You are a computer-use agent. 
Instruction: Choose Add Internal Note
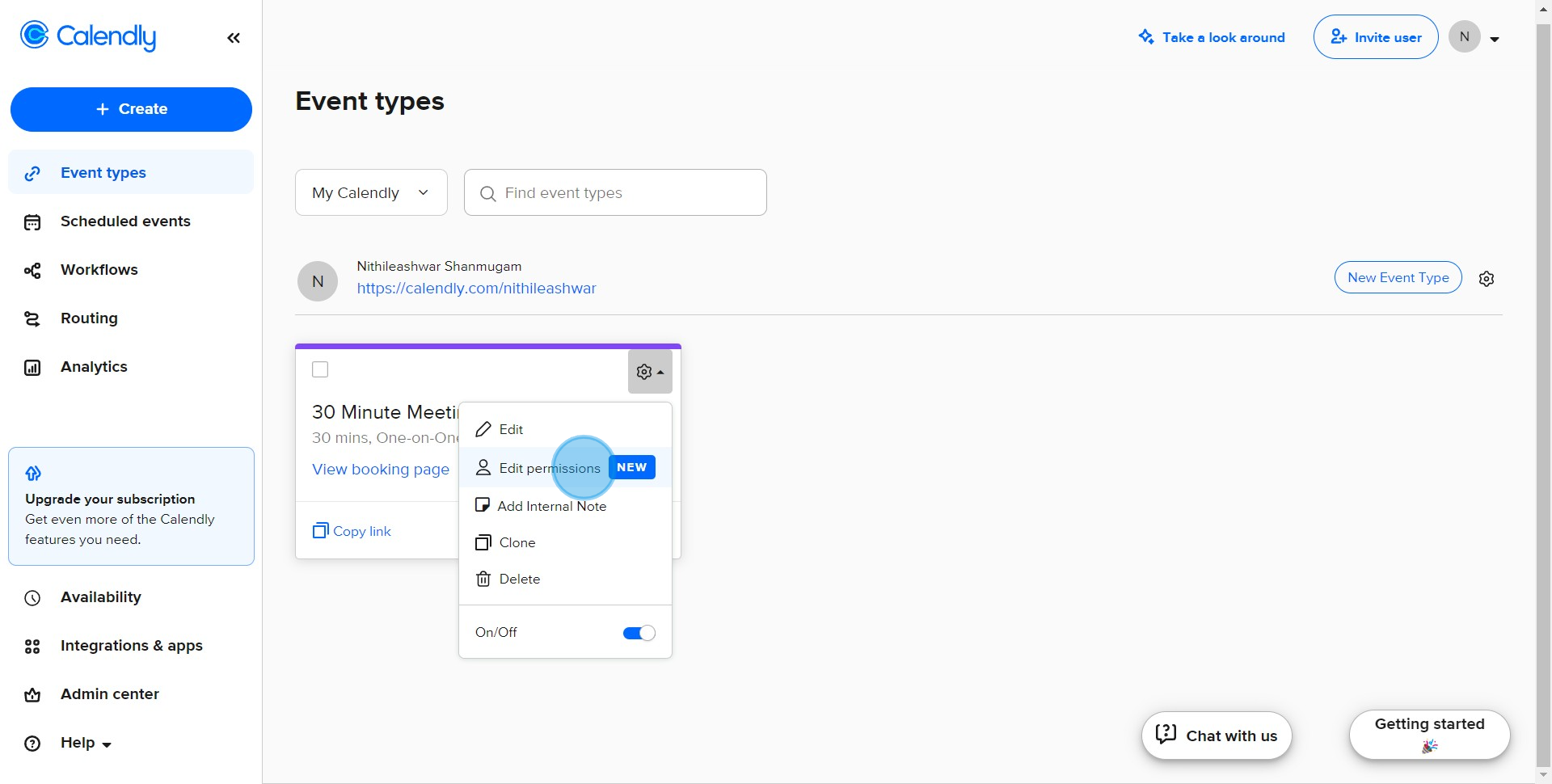pos(565,506)
